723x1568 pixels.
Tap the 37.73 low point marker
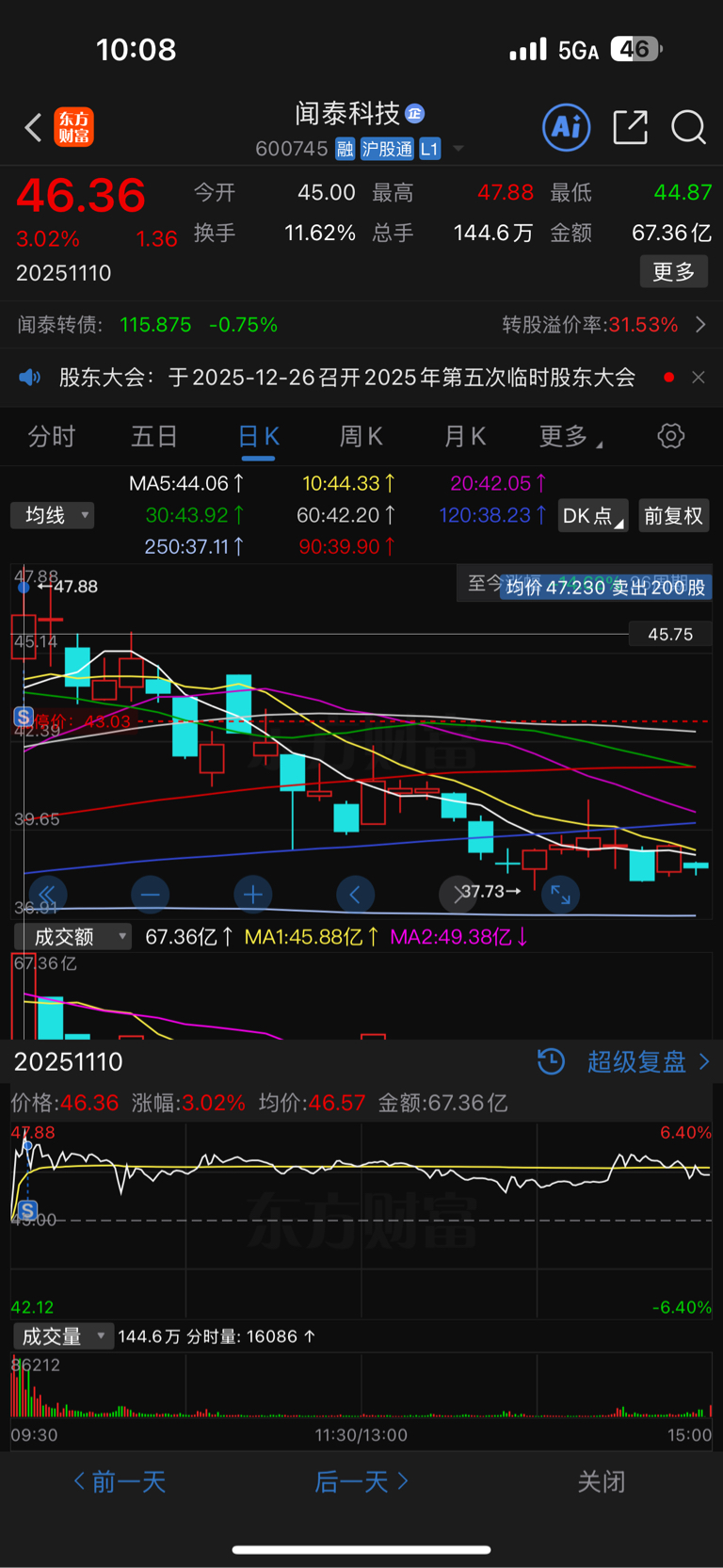point(491,891)
